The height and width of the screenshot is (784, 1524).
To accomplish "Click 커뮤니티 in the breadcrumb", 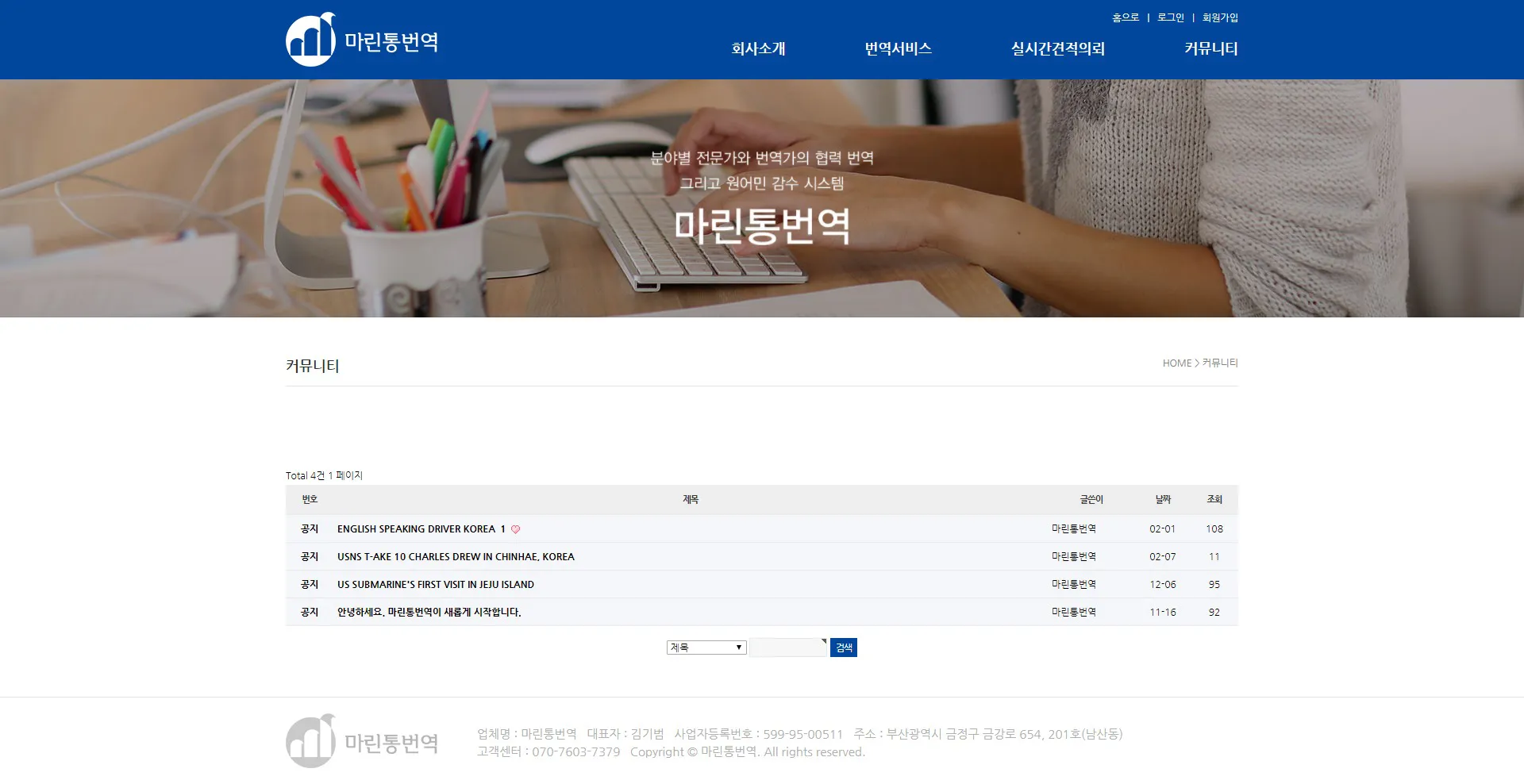I will (1220, 363).
